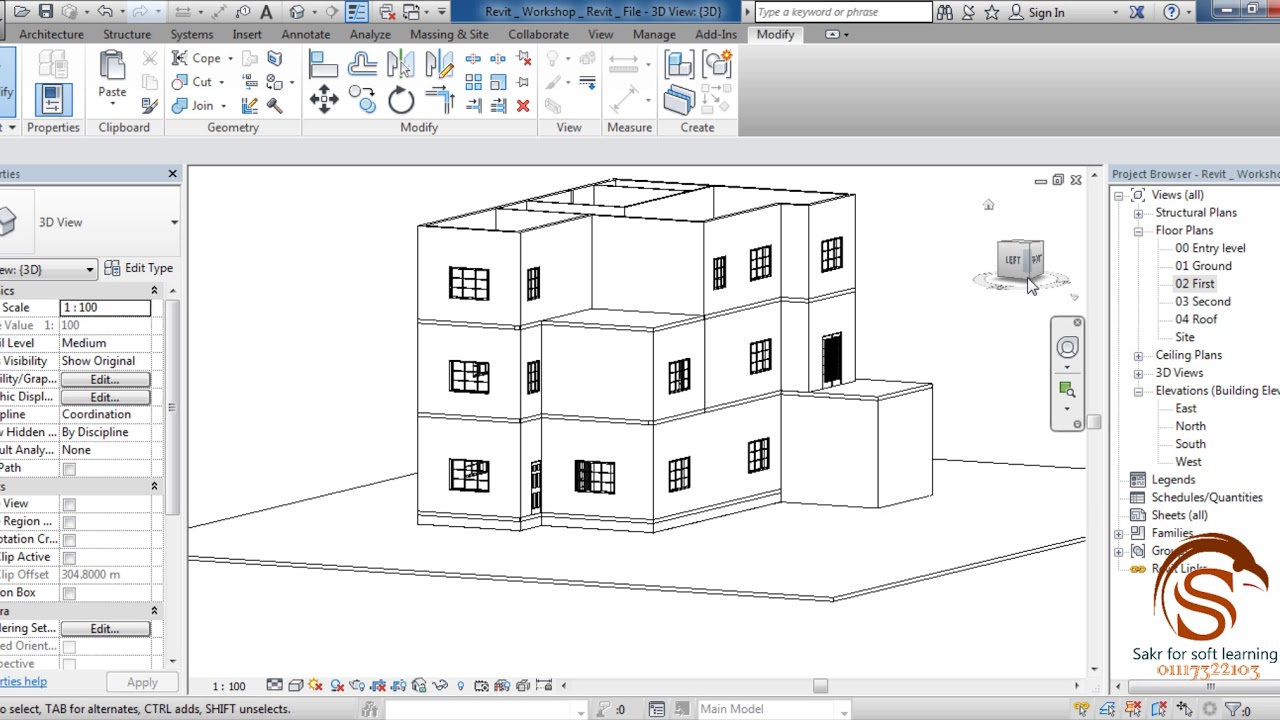
Task: Toggle the Crop Region Visible checkbox
Action: (x=69, y=522)
